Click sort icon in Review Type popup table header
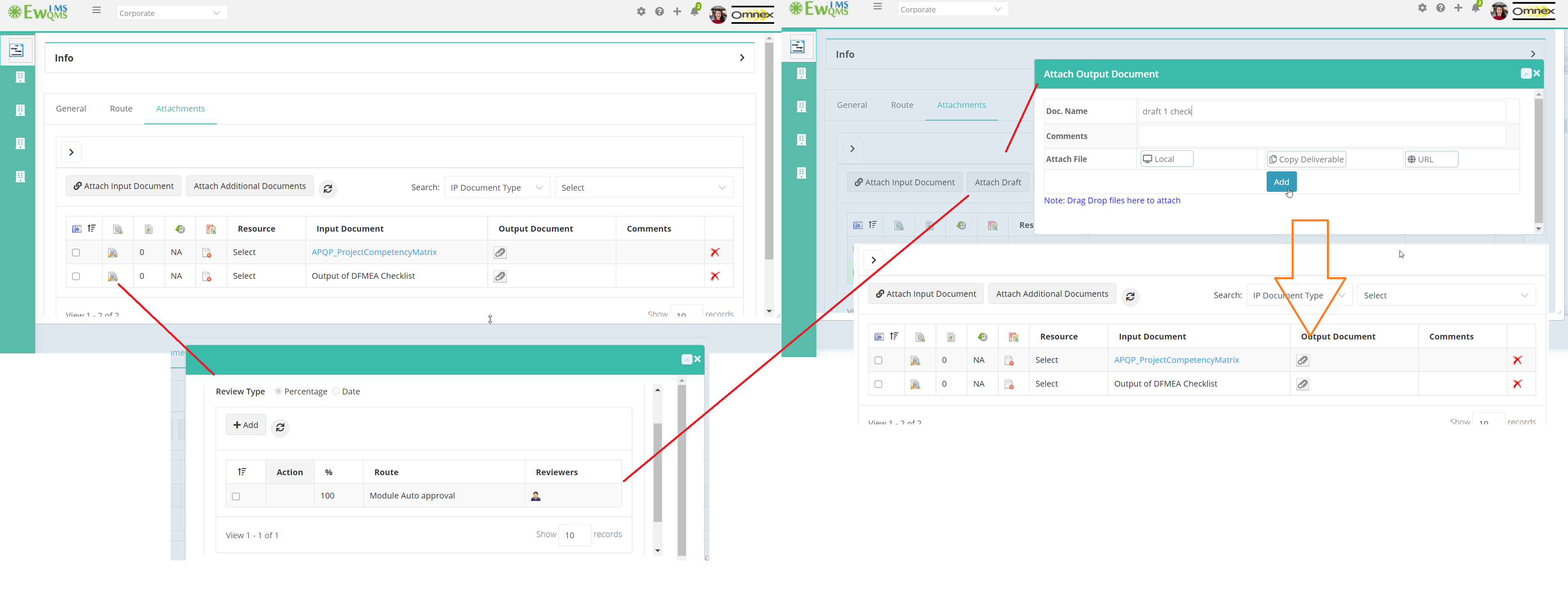Screen dimensions: 1568x592 [242, 471]
